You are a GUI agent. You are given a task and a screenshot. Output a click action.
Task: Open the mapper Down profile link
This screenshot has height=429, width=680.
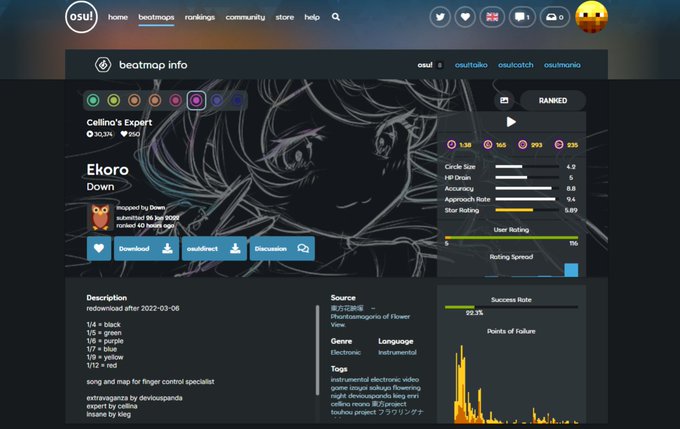coord(157,208)
